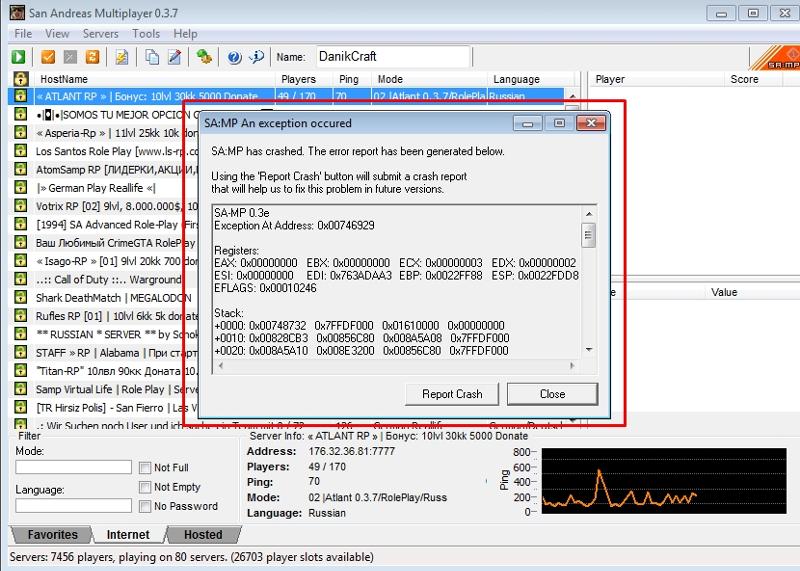
Task: Click the blue Help question mark icon
Action: 234,57
